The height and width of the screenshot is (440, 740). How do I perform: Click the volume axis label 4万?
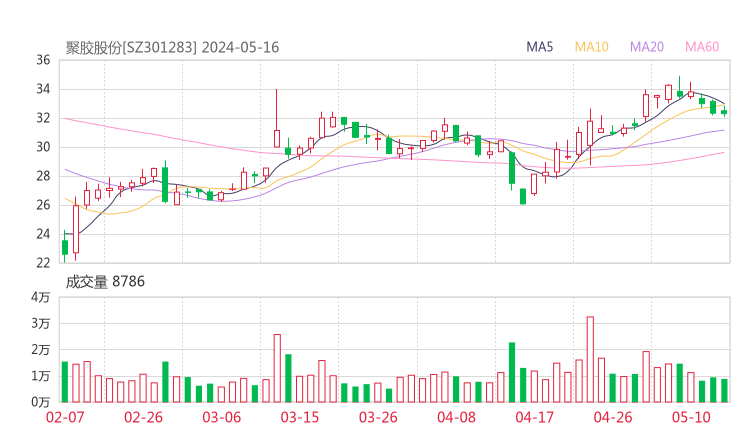[41, 297]
